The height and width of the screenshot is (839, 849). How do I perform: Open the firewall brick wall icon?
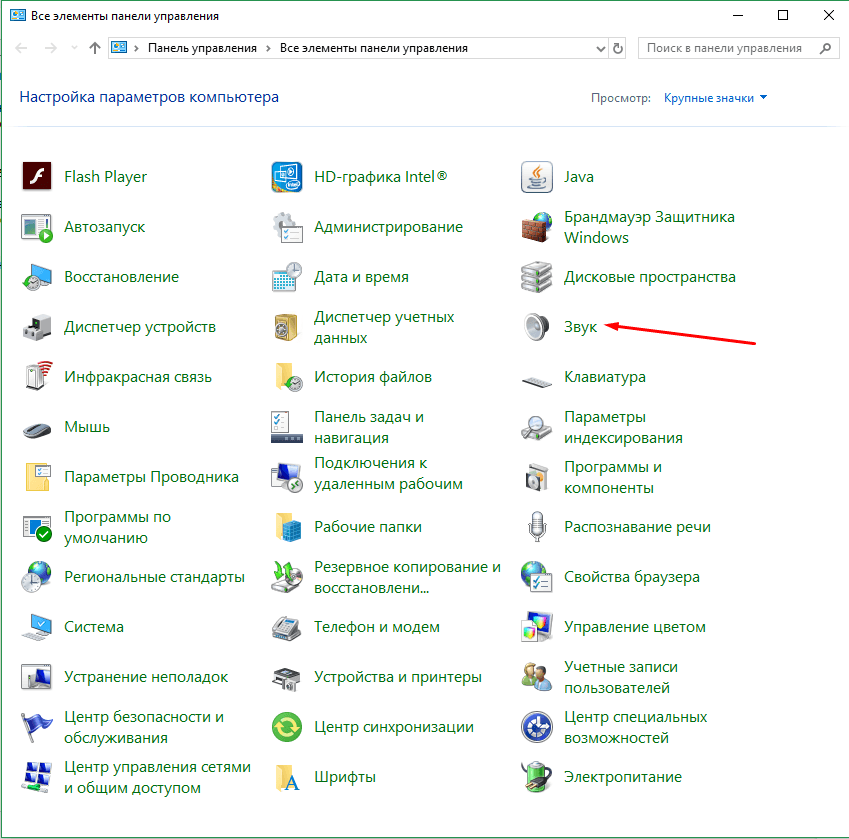pyautogui.click(x=537, y=227)
